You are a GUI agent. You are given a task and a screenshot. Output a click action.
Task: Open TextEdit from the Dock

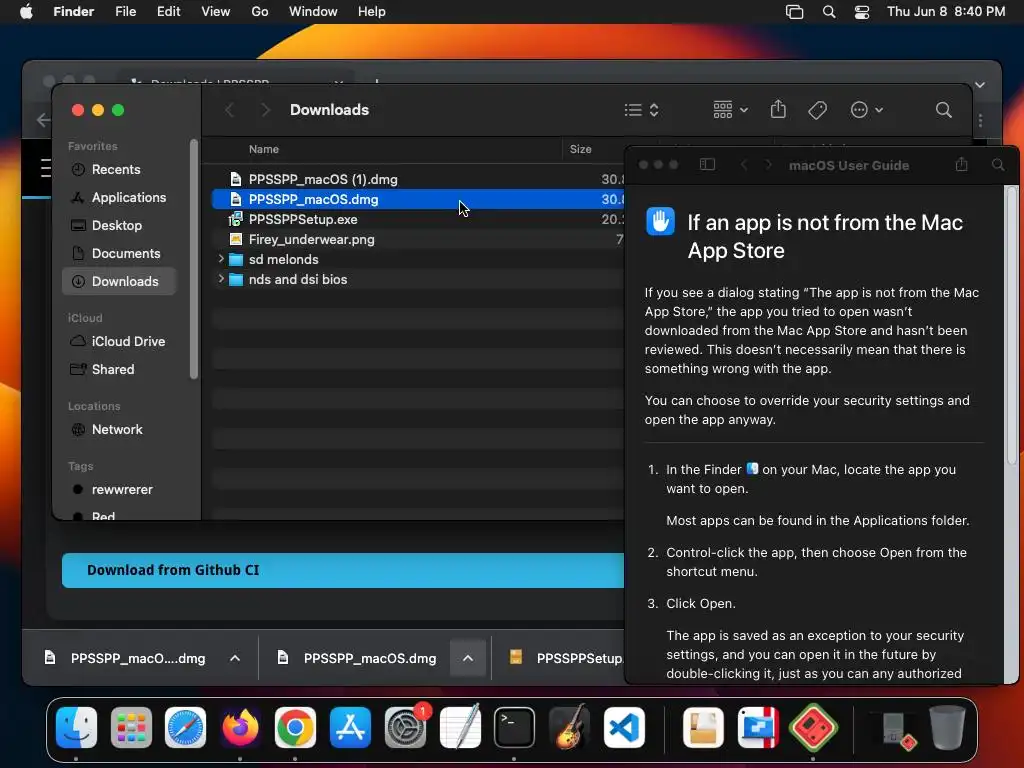(x=460, y=727)
